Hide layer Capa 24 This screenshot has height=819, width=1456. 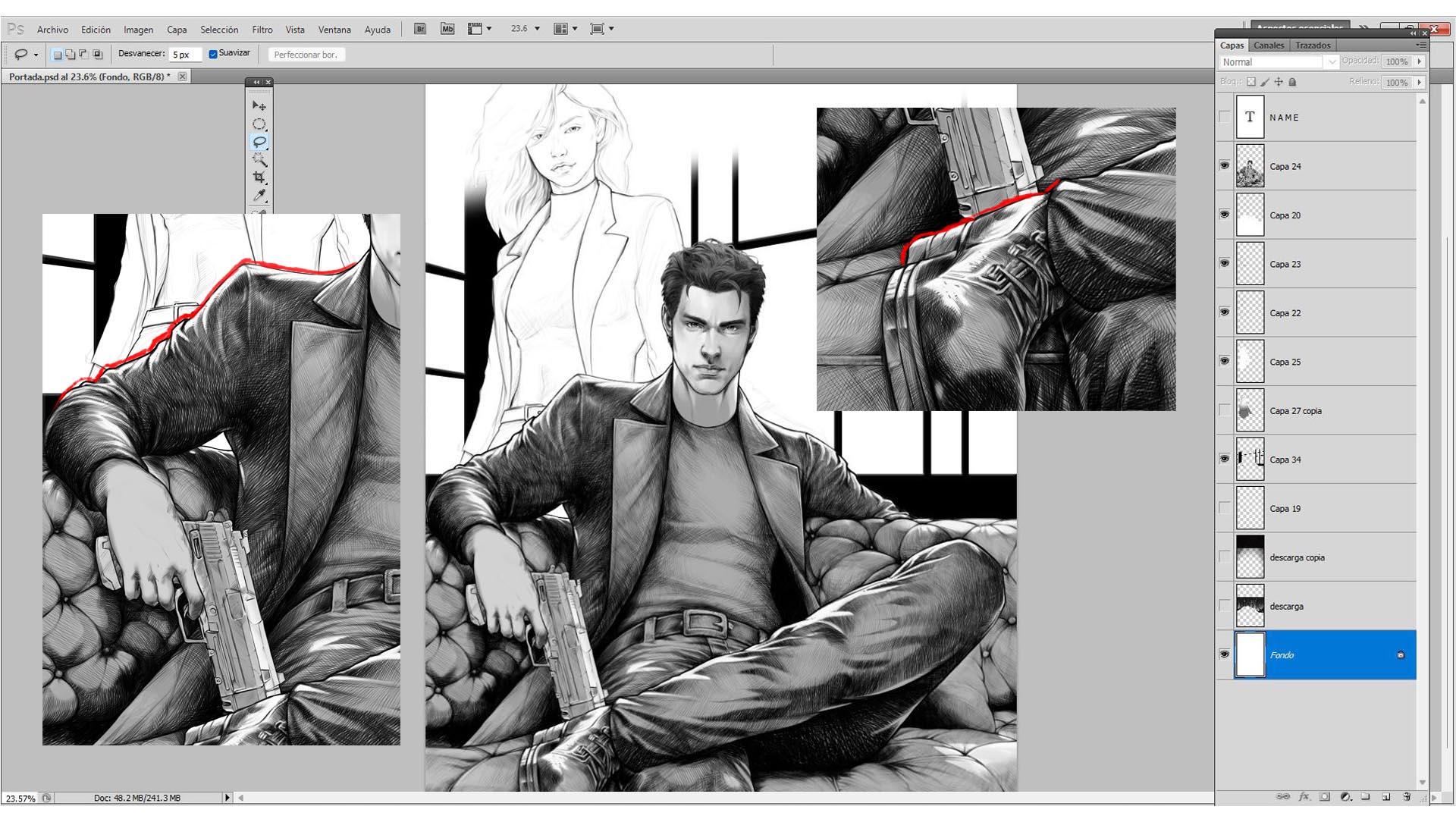coord(1225,165)
